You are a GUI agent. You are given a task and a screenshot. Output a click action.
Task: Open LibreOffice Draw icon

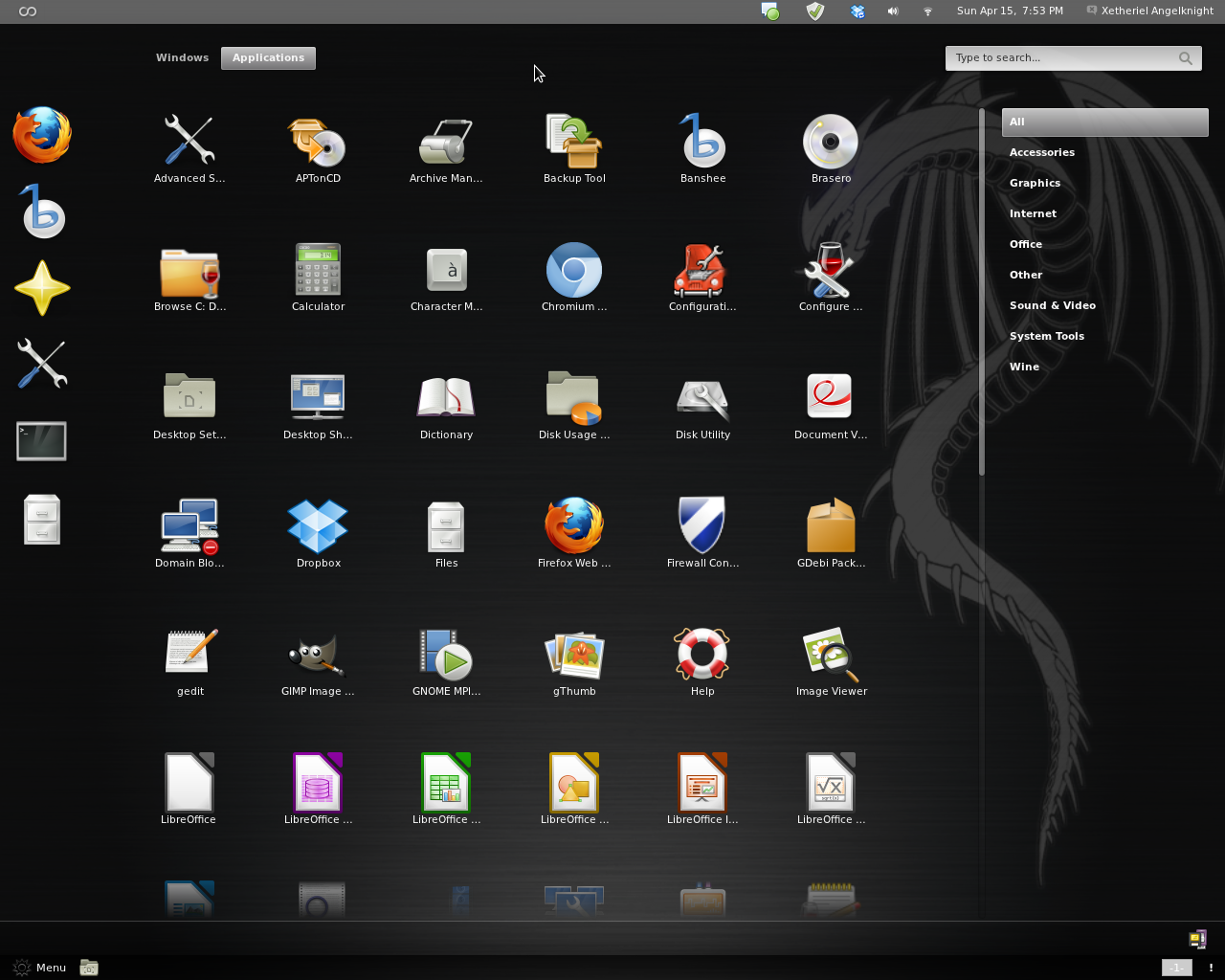(574, 781)
